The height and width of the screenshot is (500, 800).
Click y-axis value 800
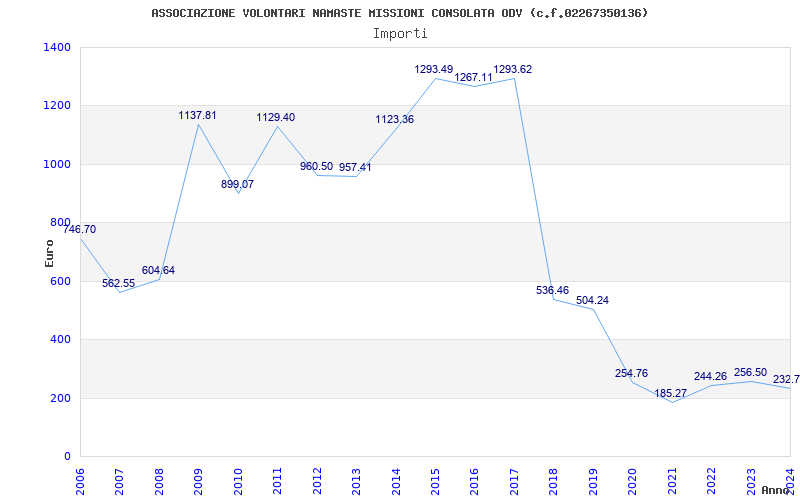pyautogui.click(x=61, y=222)
